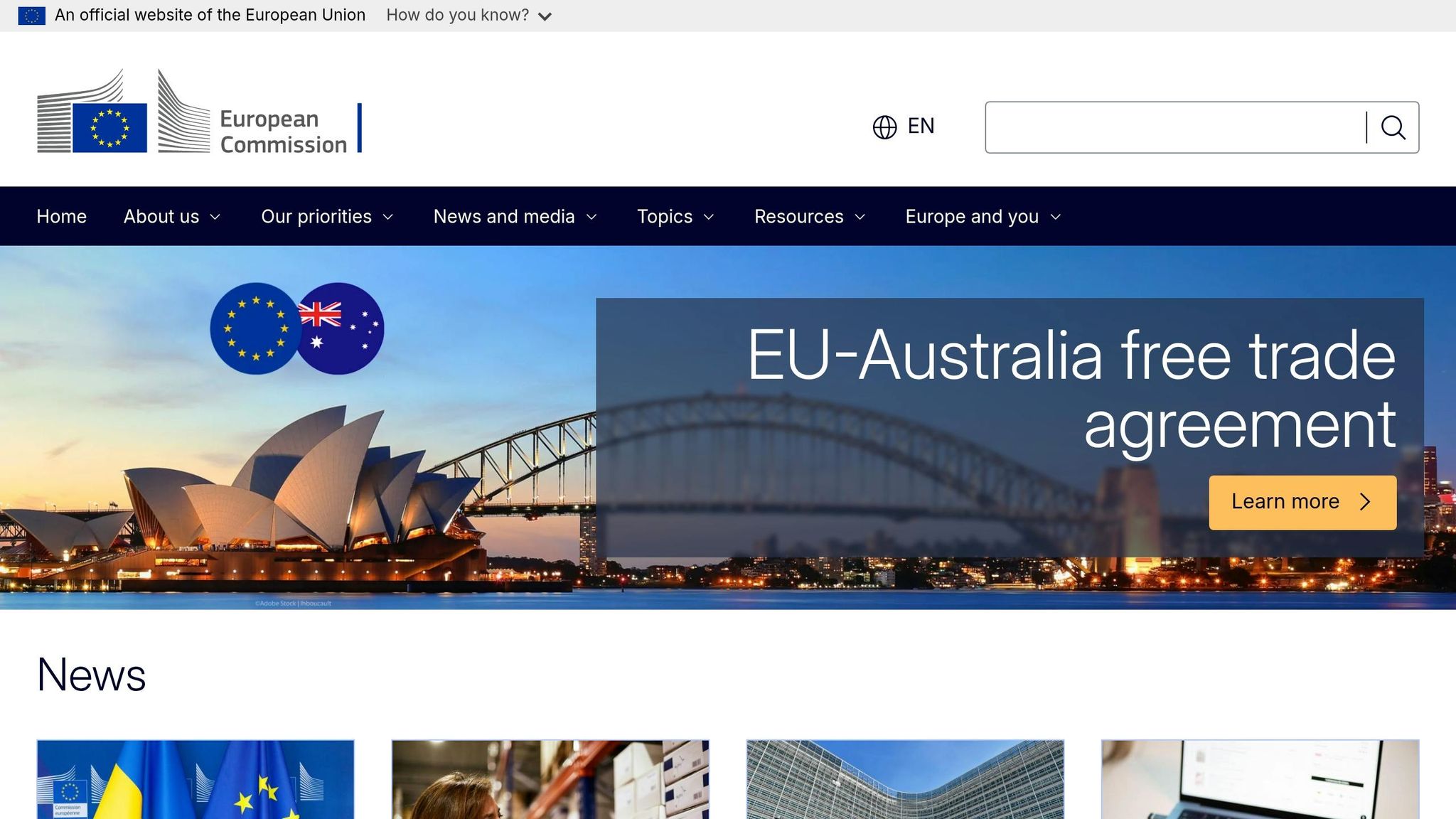Click the European Commission logo
The height and width of the screenshot is (819, 1456).
point(192,112)
